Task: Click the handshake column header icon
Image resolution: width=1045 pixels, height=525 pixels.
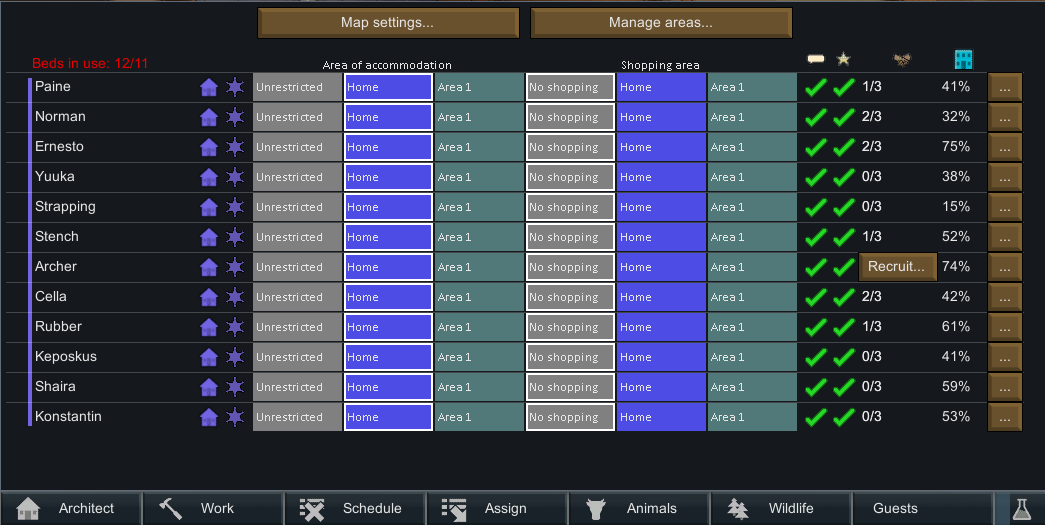Action: click(x=904, y=60)
